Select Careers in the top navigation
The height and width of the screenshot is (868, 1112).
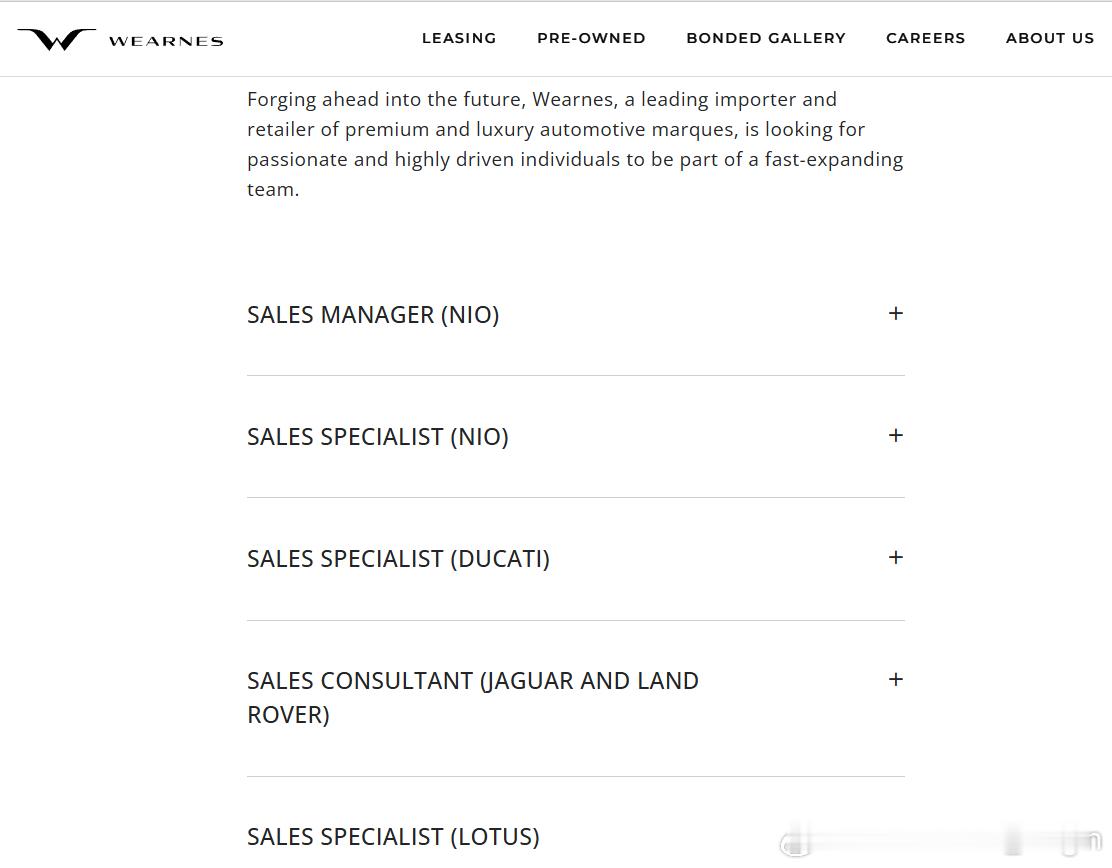pos(926,38)
